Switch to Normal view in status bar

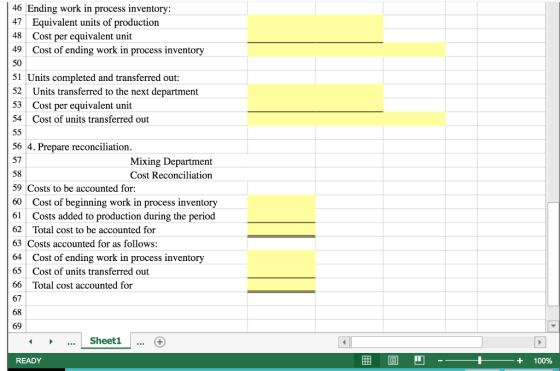point(366,360)
